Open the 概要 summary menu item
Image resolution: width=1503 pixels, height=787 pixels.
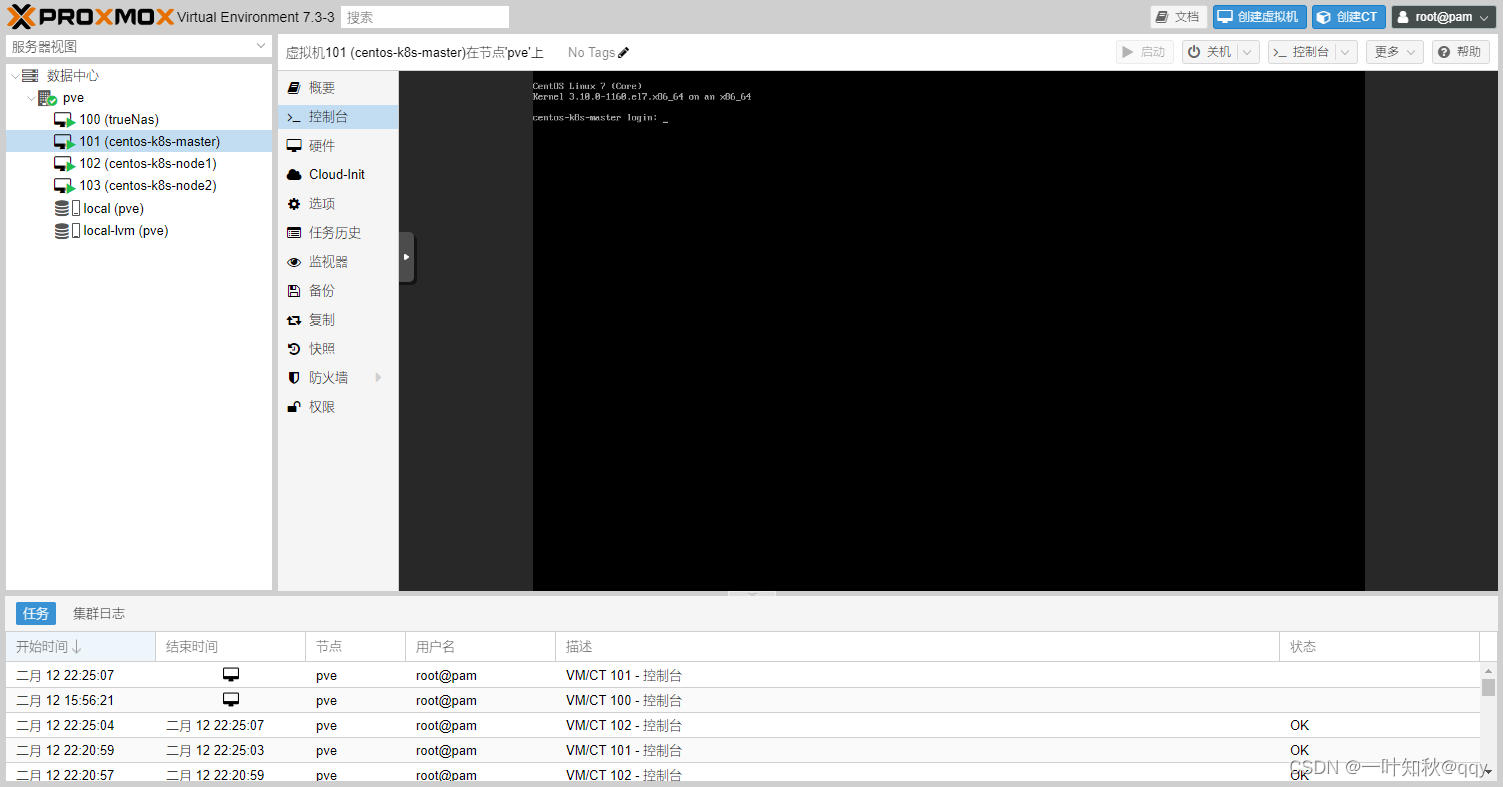click(x=338, y=88)
